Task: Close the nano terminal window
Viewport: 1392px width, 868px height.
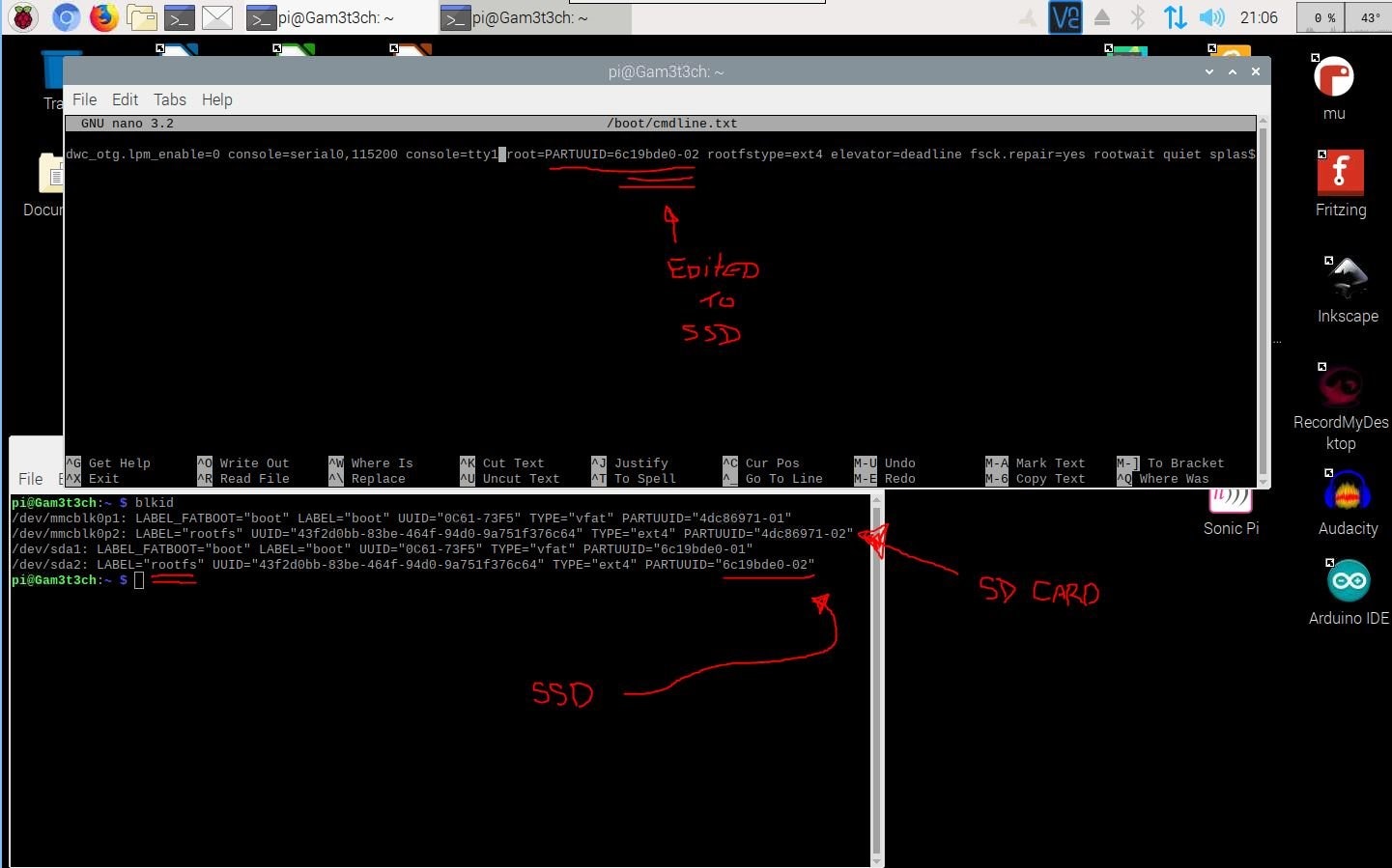Action: click(x=1256, y=71)
